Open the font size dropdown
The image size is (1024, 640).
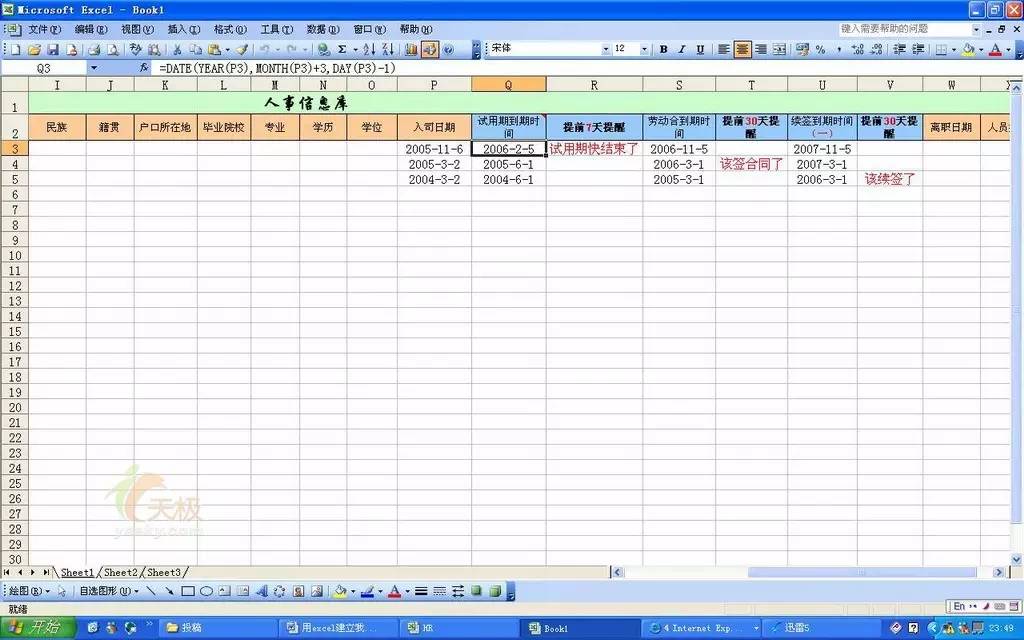click(x=644, y=49)
